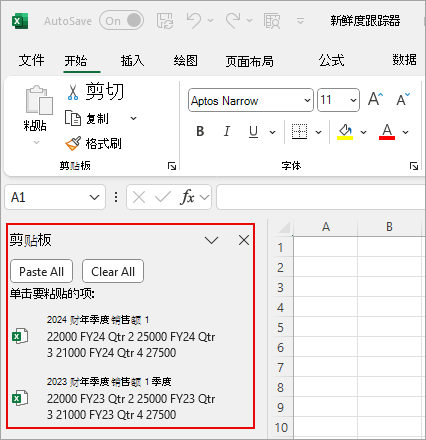Viewport: 426px width, 440px height.
Task: Click Decrease Font Size icon
Action: click(403, 99)
